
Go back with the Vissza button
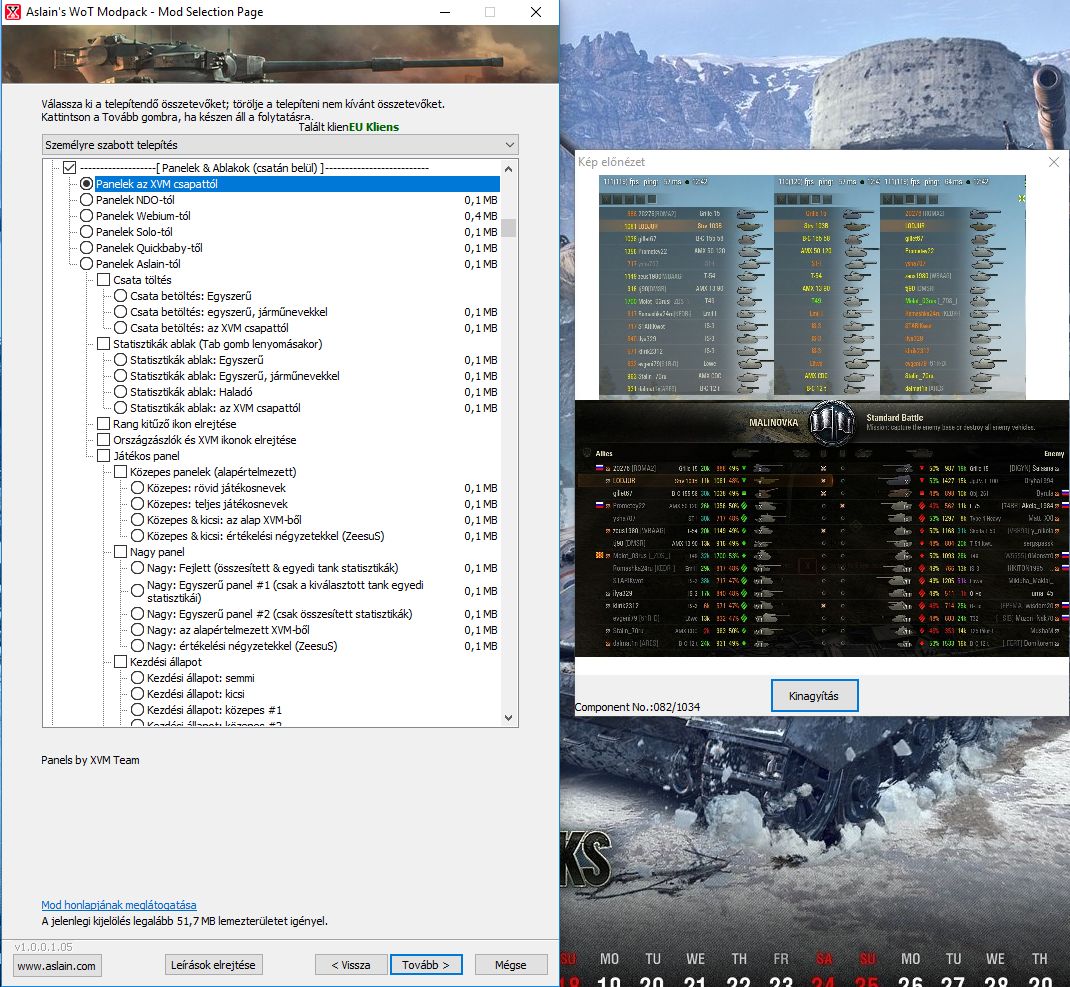tap(351, 965)
